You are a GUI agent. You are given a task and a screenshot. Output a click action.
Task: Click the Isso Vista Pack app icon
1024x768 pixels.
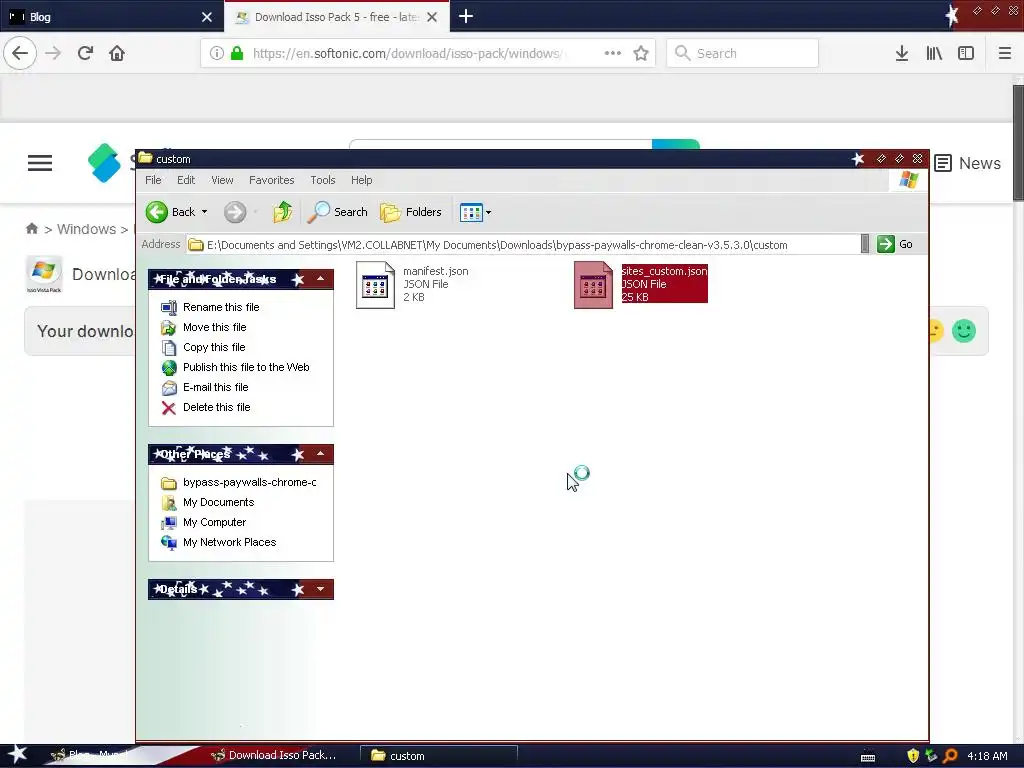(x=44, y=274)
